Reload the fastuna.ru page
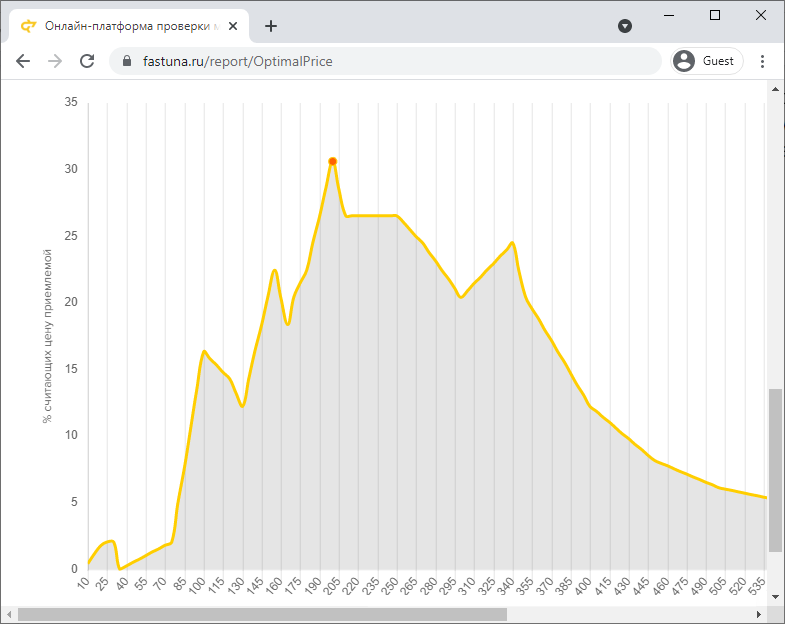The image size is (785, 624). tap(87, 61)
